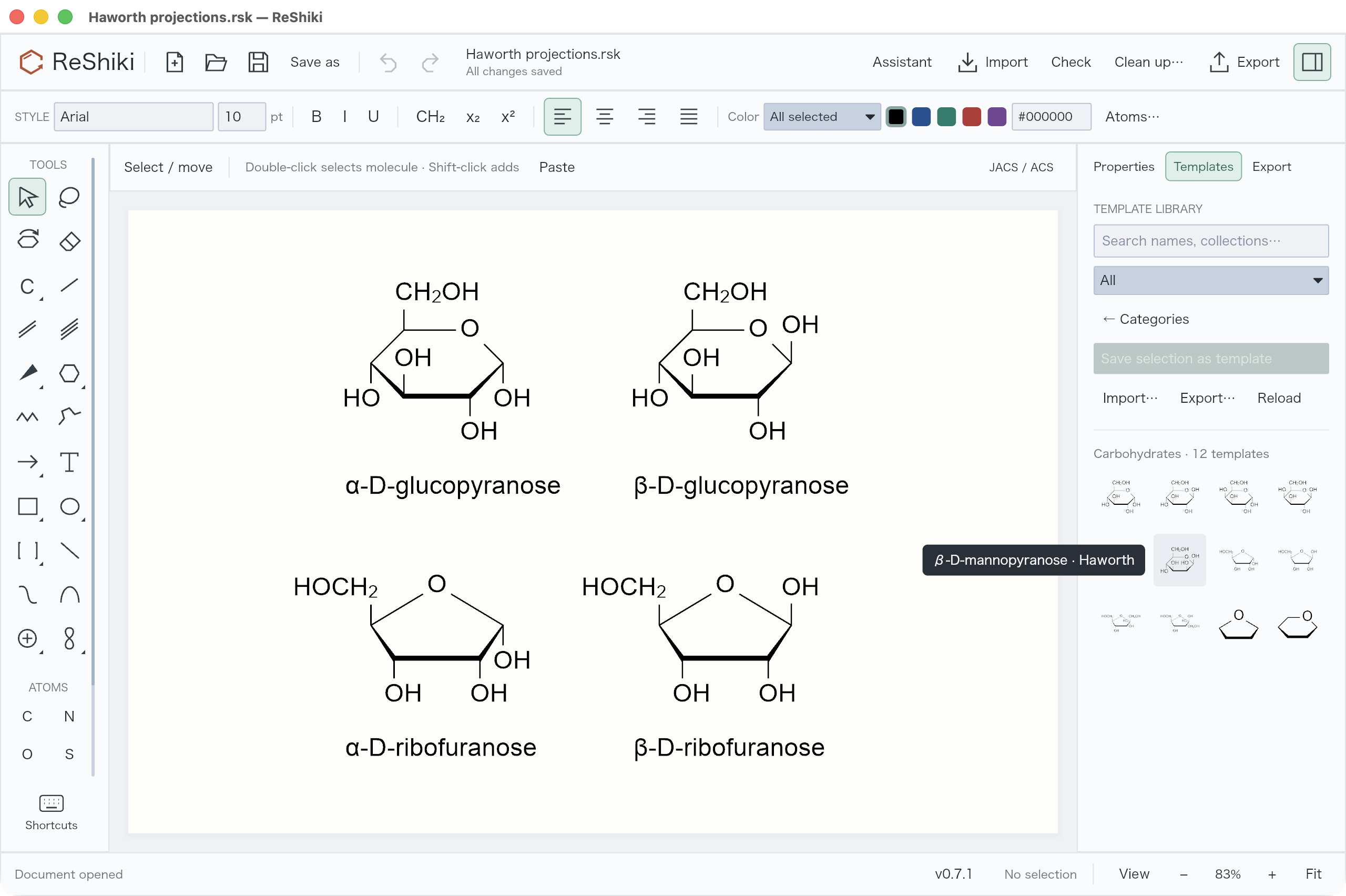Select the single bond line tool
The image size is (1346, 896).
tap(69, 284)
